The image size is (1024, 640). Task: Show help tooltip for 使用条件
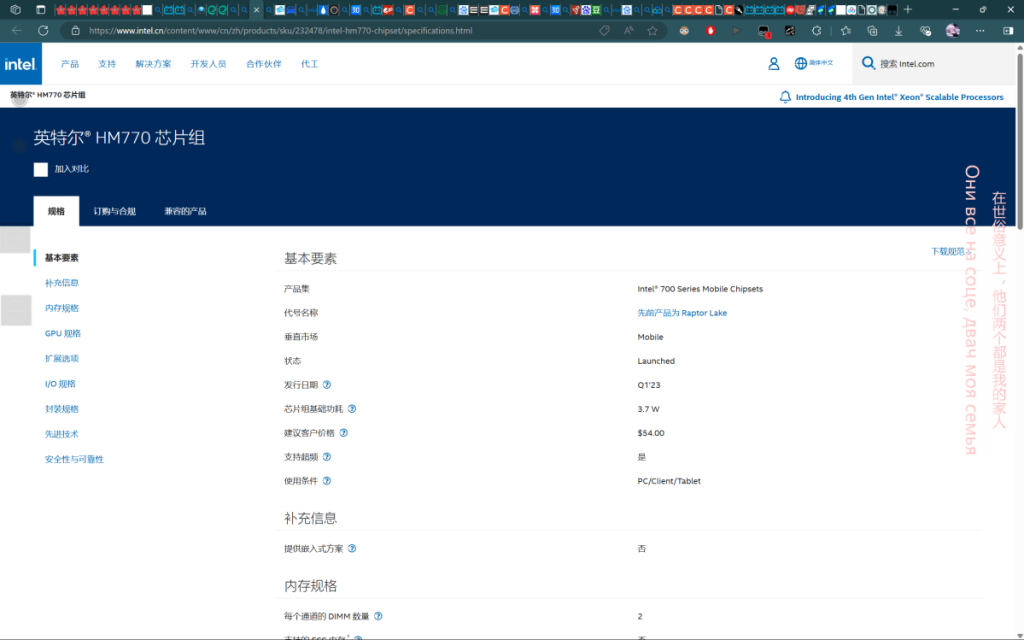tap(327, 481)
